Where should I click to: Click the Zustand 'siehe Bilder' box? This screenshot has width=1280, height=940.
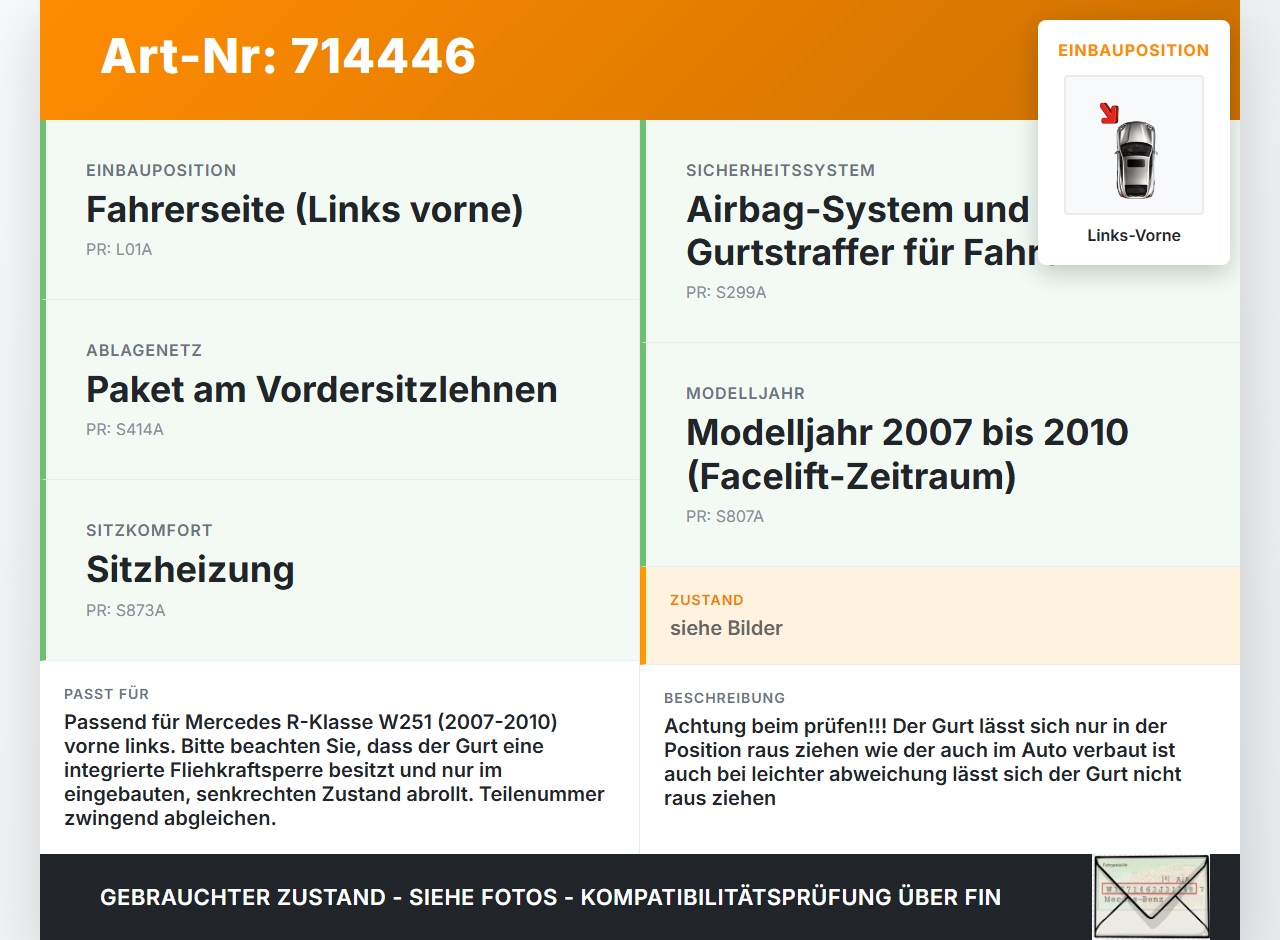tap(940, 616)
